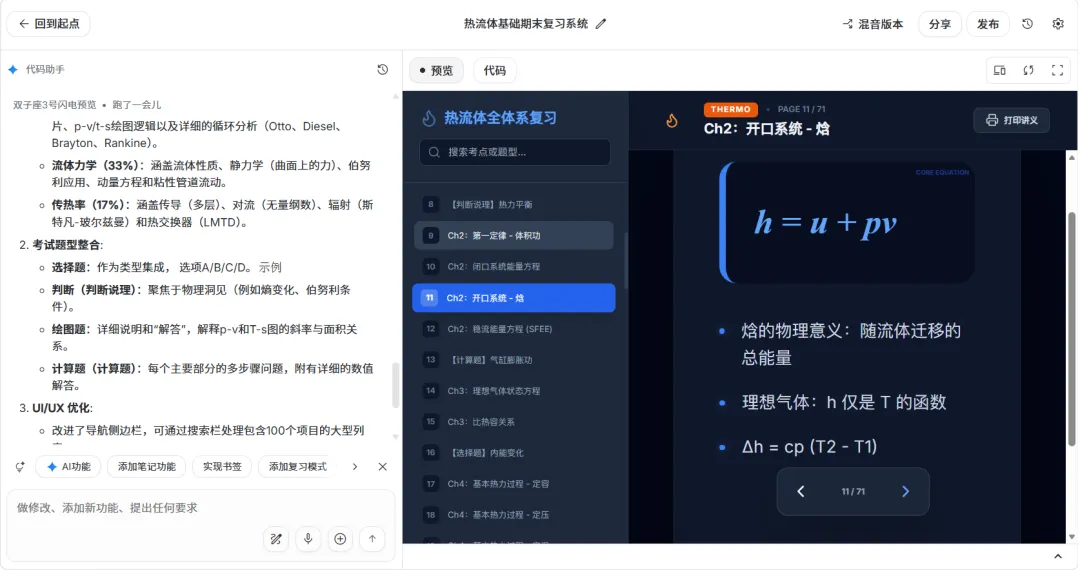Click the h = u + pv equation card
The image size is (1080, 570).
pyautogui.click(x=847, y=222)
